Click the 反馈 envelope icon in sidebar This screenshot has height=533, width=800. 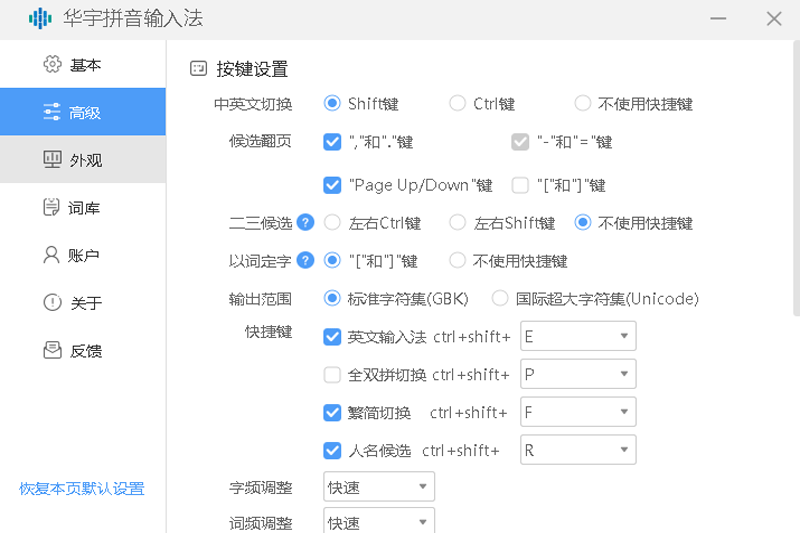(x=52, y=351)
